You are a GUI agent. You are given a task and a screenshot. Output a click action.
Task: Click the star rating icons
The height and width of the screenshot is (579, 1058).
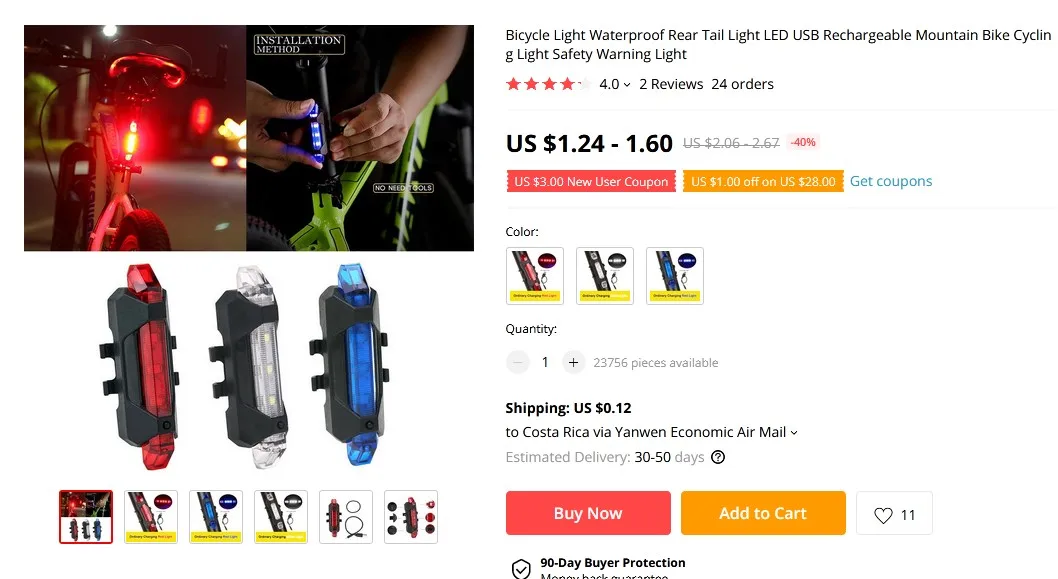(548, 84)
